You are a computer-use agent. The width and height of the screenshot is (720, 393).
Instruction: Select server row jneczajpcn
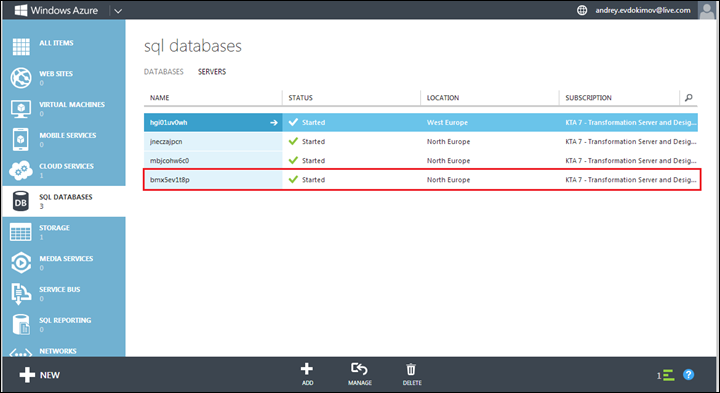click(421, 141)
